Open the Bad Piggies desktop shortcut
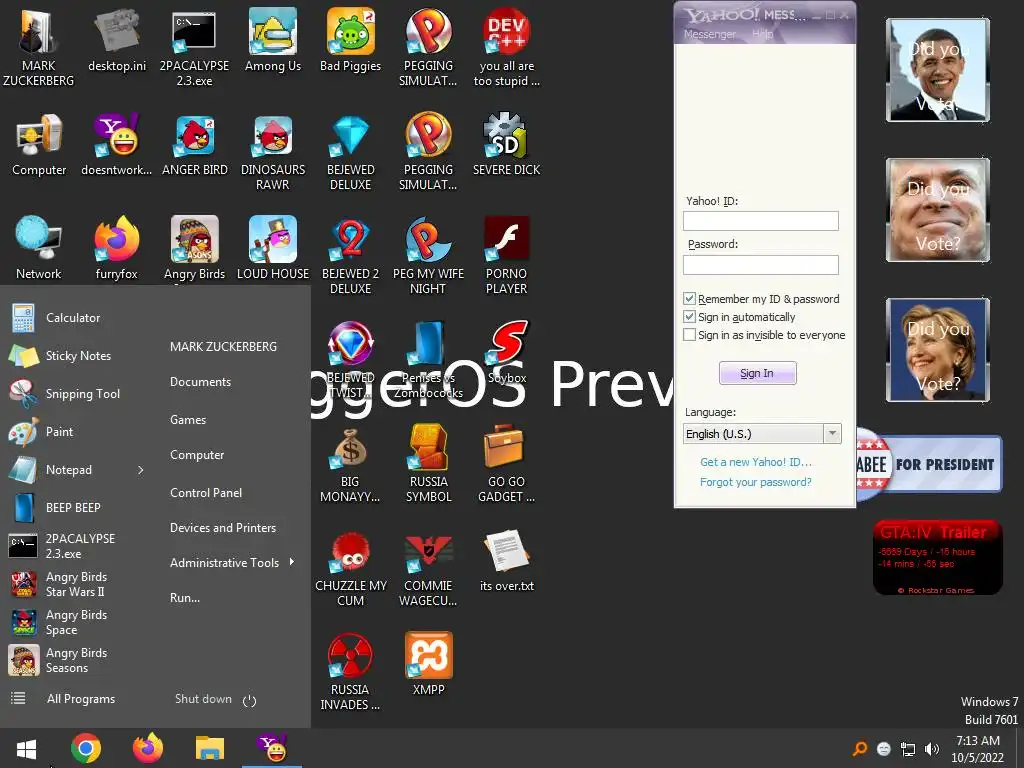 [351, 40]
